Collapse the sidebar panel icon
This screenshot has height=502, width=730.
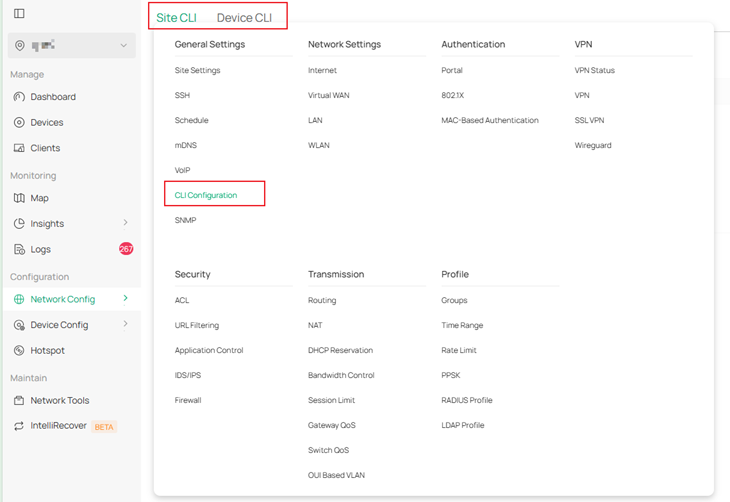(19, 14)
